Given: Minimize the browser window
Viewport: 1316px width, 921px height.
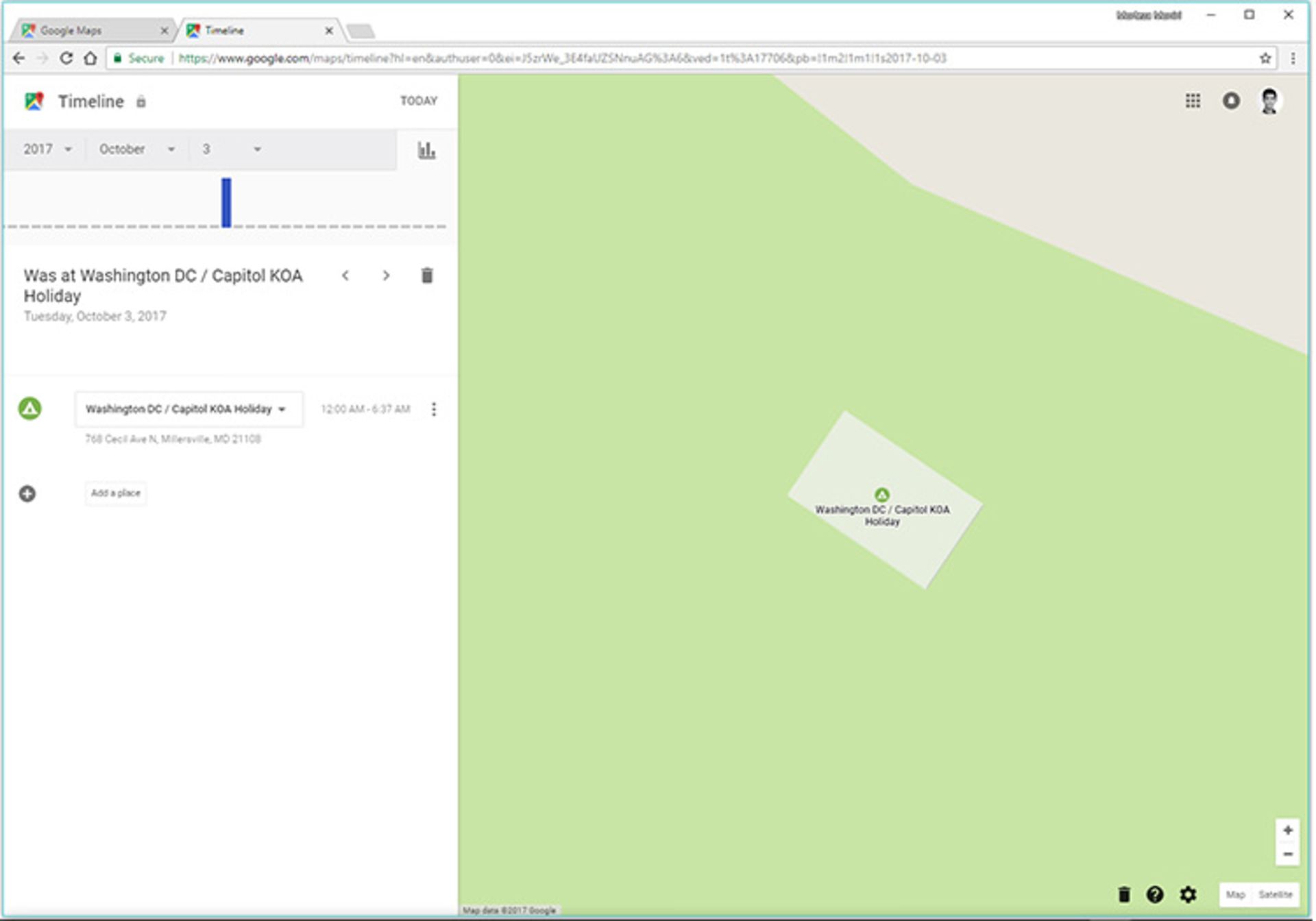Looking at the screenshot, I should (x=1211, y=15).
